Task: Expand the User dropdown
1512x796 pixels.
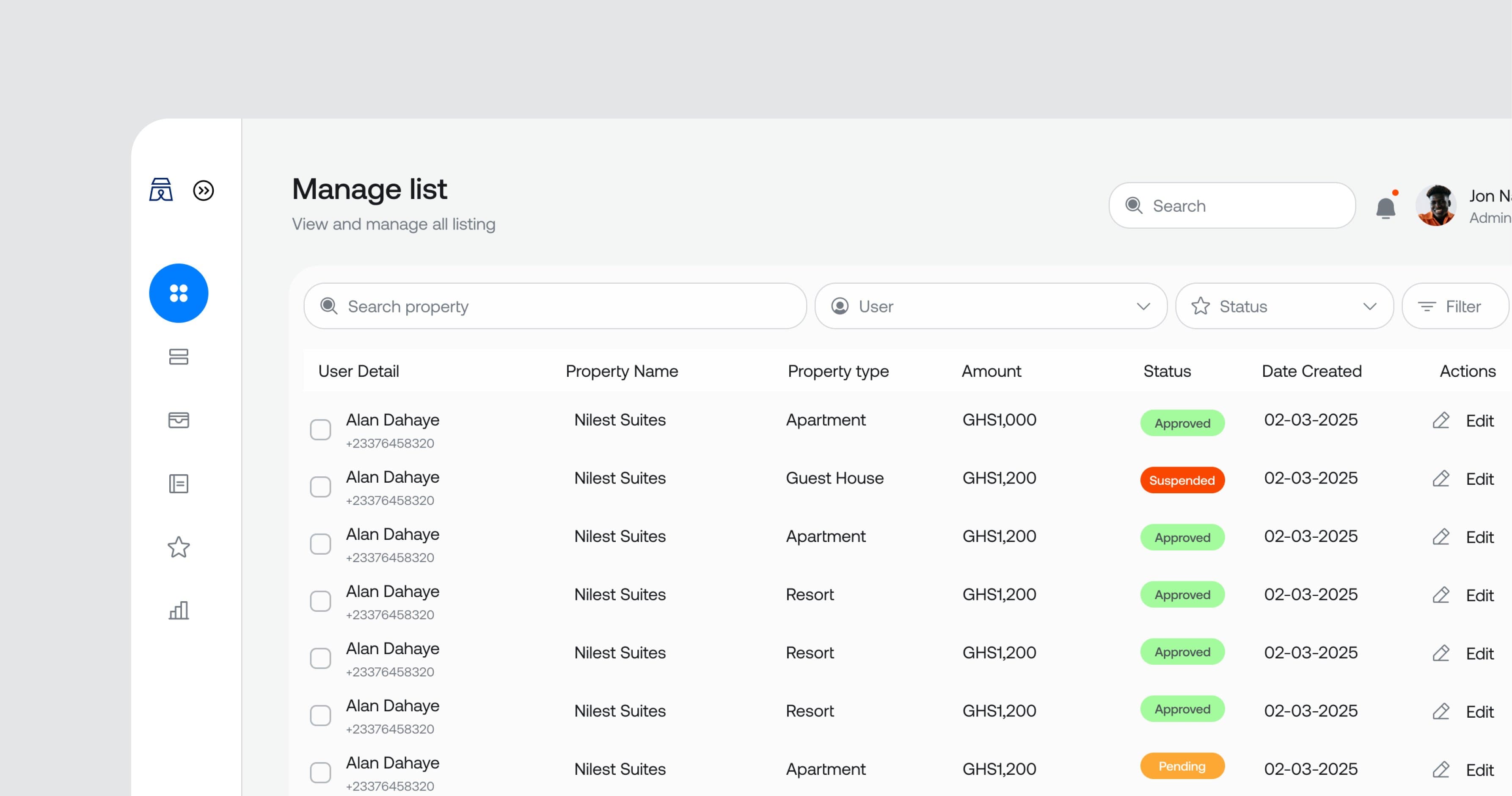Action: tap(990, 306)
